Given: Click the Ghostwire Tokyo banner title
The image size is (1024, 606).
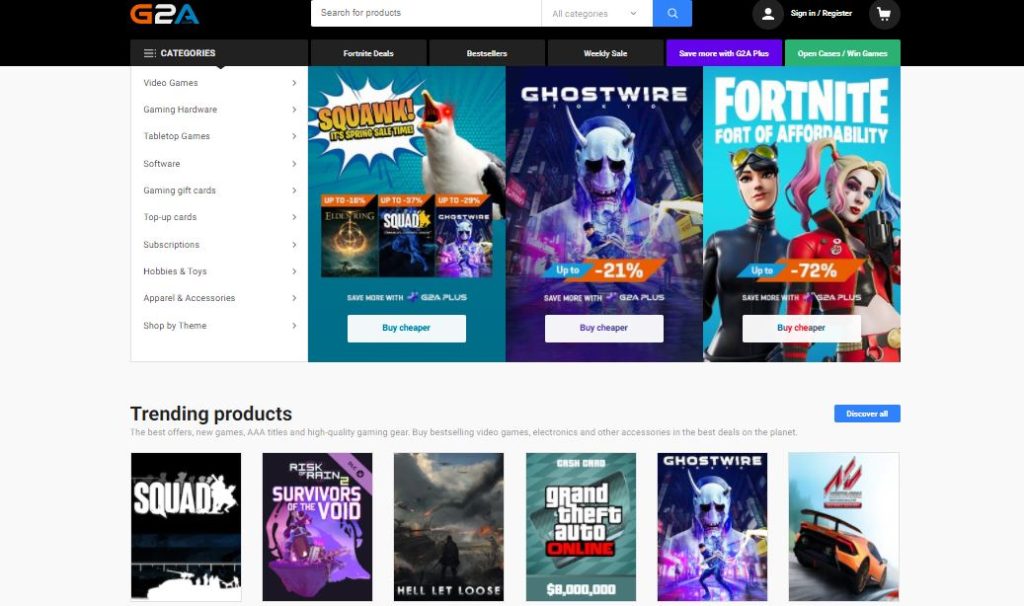Looking at the screenshot, I should [604, 97].
